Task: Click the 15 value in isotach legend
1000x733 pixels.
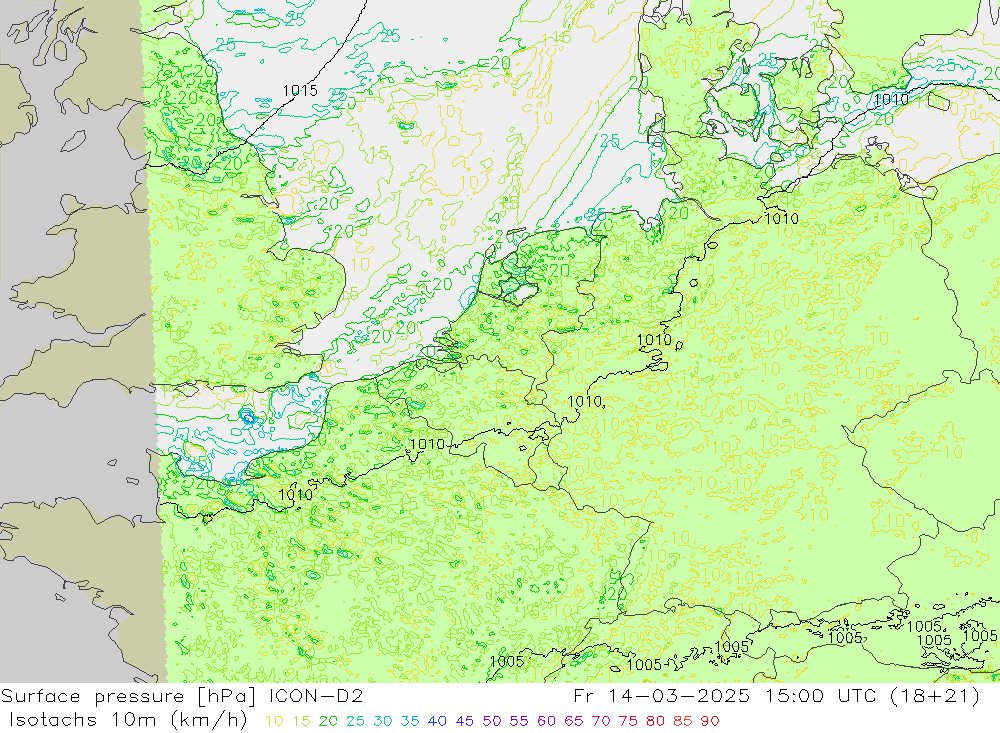Action: (x=301, y=722)
